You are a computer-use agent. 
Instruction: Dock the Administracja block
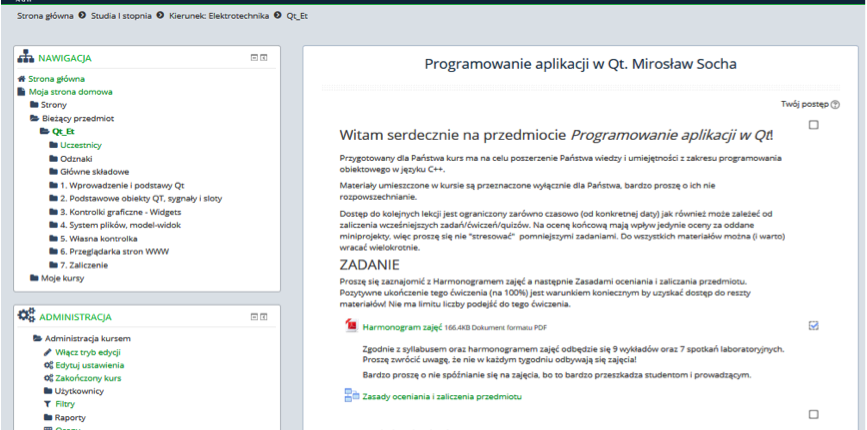click(264, 317)
